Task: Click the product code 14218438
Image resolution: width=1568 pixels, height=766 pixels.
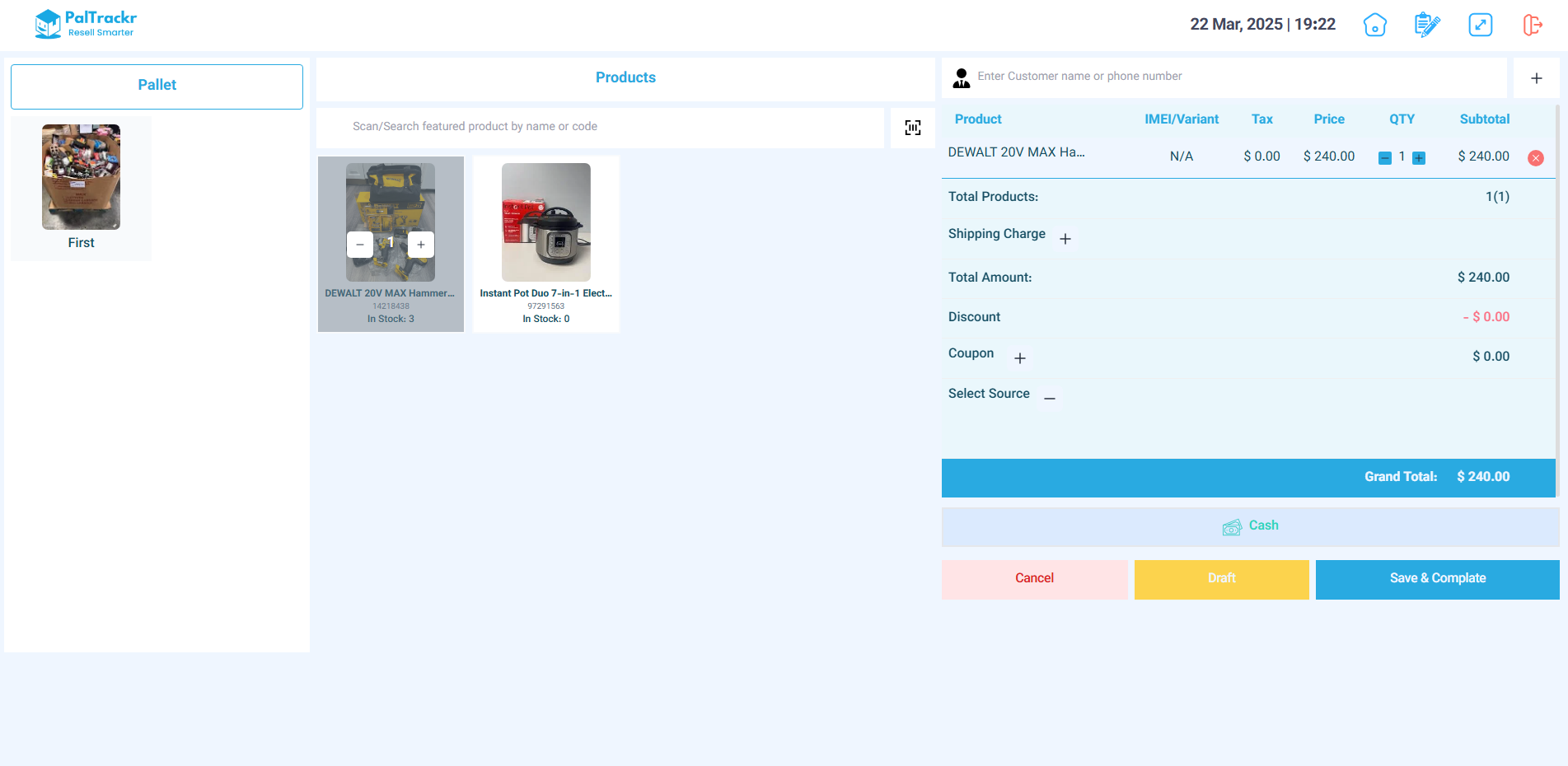Action: [x=391, y=306]
